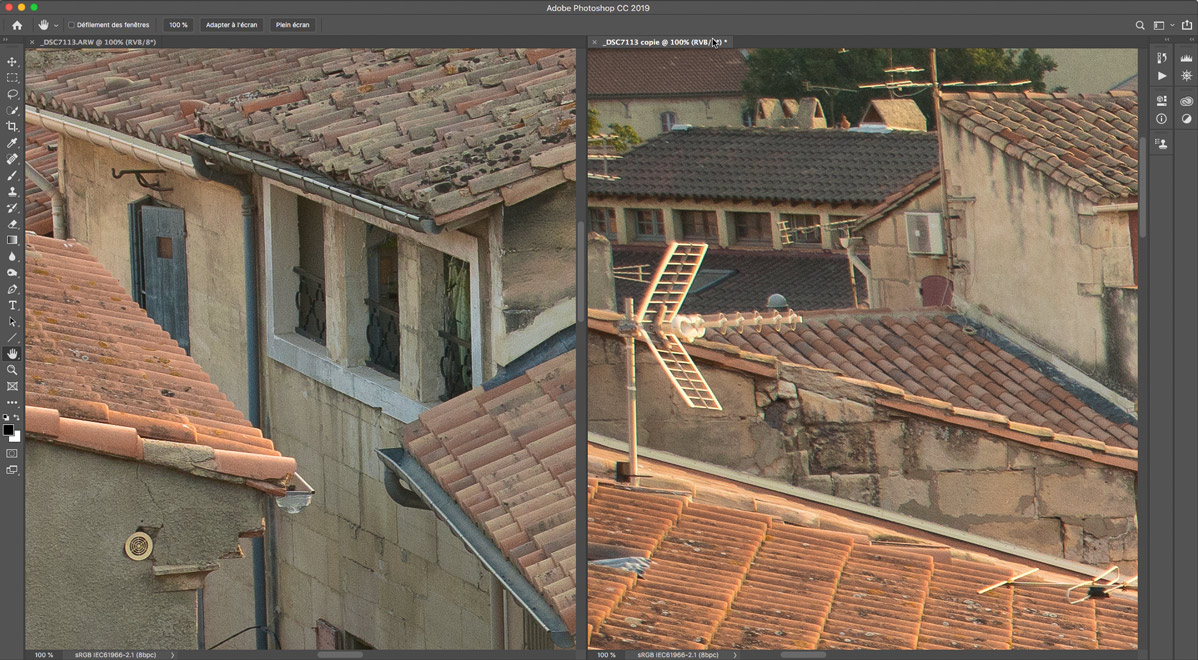Swap foreground and background colors
Image resolution: width=1198 pixels, height=660 pixels.
(x=17, y=418)
